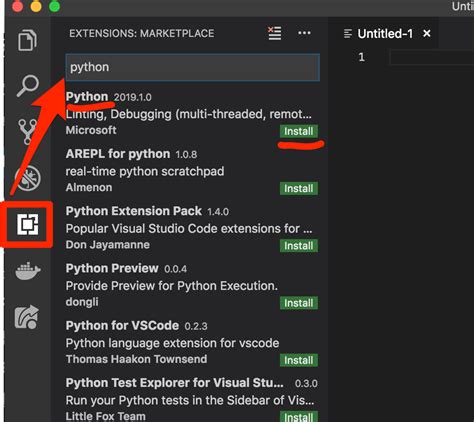This screenshot has height=422, width=474.
Task: Install the Python Extension Pack
Action: point(299,246)
